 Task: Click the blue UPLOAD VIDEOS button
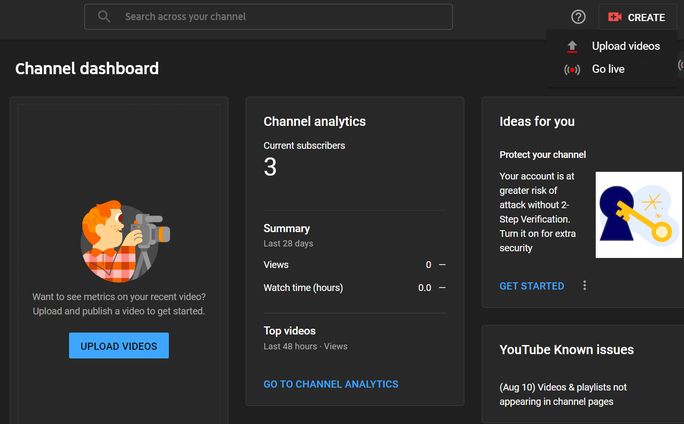119,346
